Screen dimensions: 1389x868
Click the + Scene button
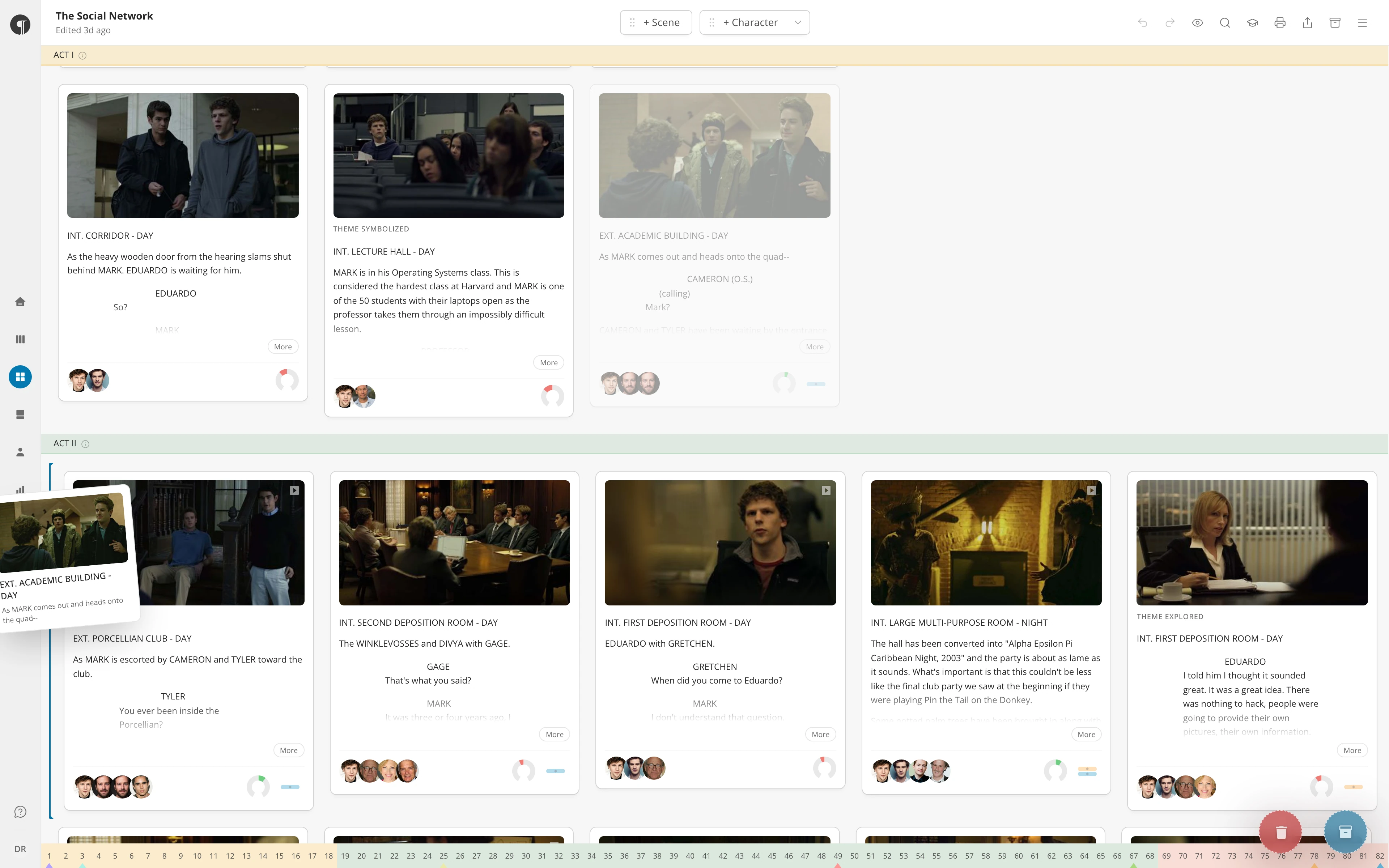tap(656, 22)
